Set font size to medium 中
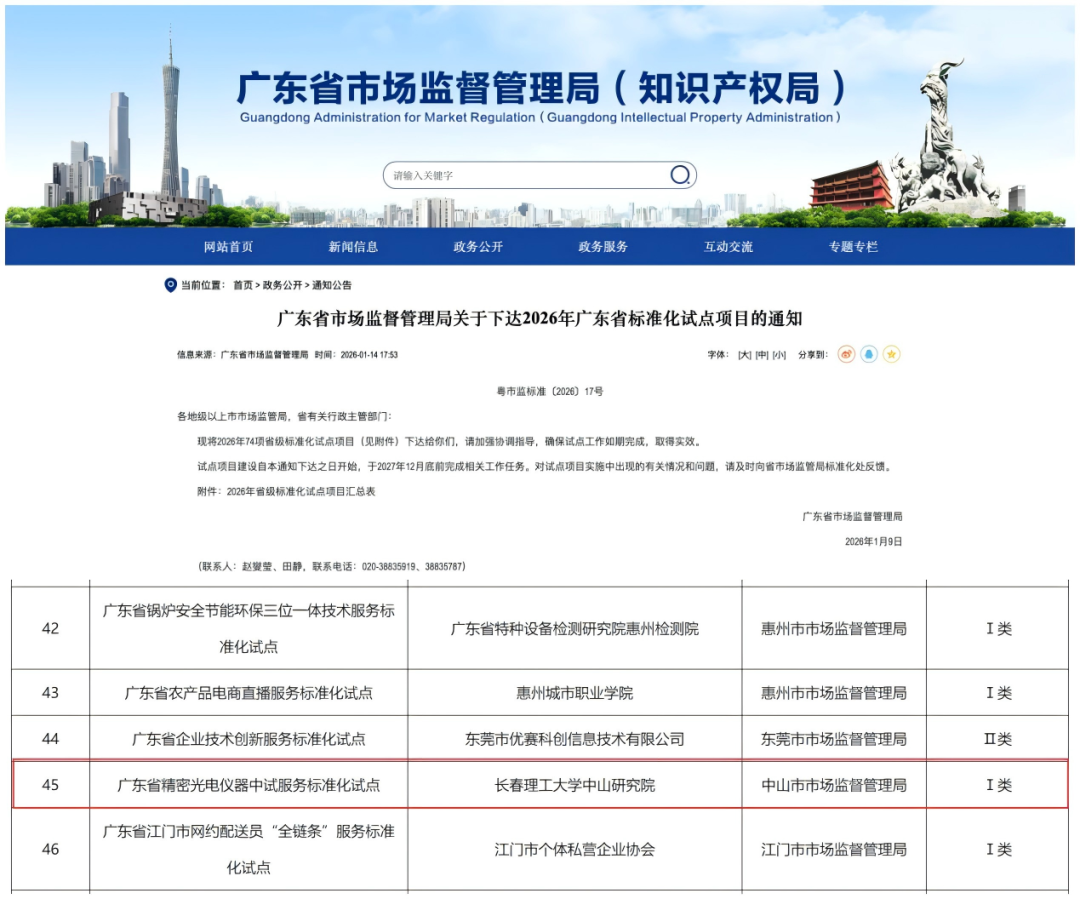This screenshot has width=1080, height=899. [762, 355]
